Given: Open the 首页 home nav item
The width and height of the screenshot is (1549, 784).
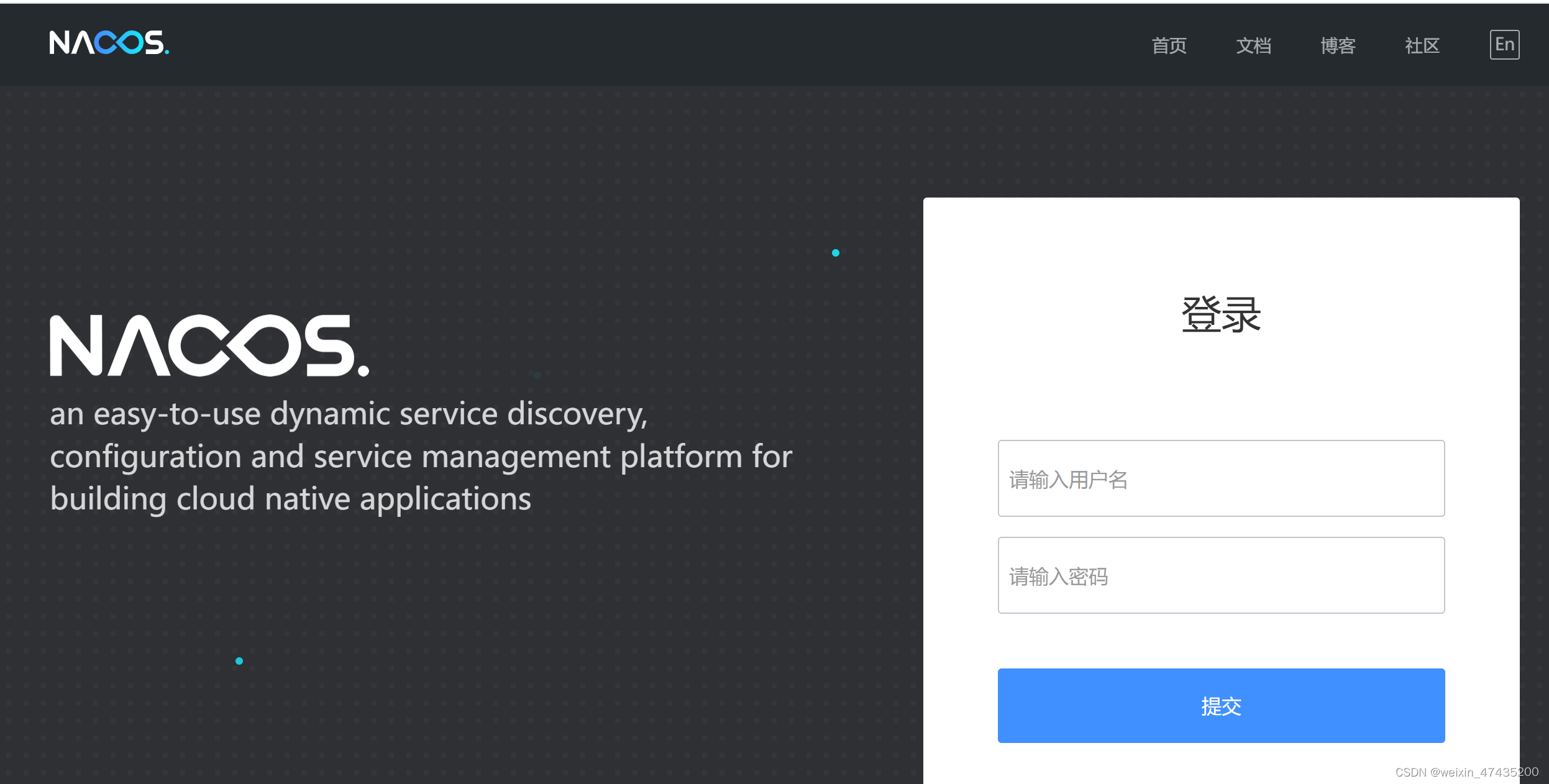Looking at the screenshot, I should click(1169, 45).
